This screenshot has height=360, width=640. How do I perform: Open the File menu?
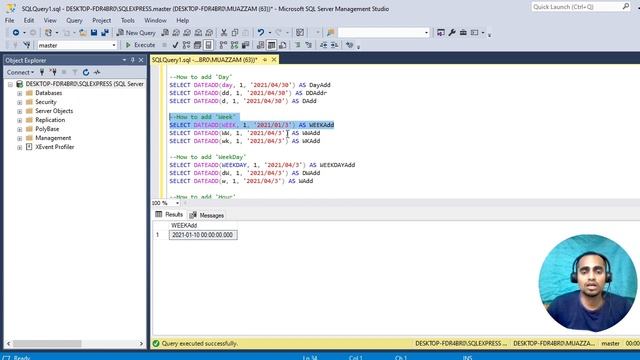point(9,20)
